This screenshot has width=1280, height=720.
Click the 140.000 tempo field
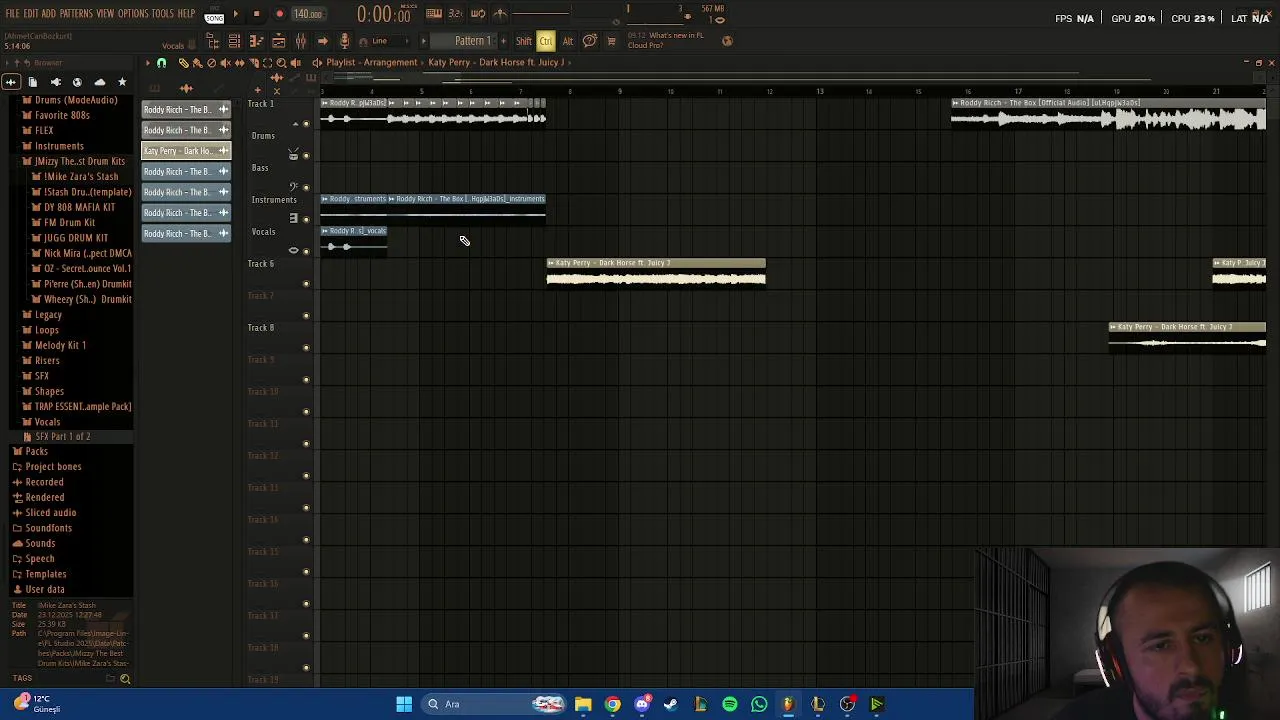click(x=308, y=14)
